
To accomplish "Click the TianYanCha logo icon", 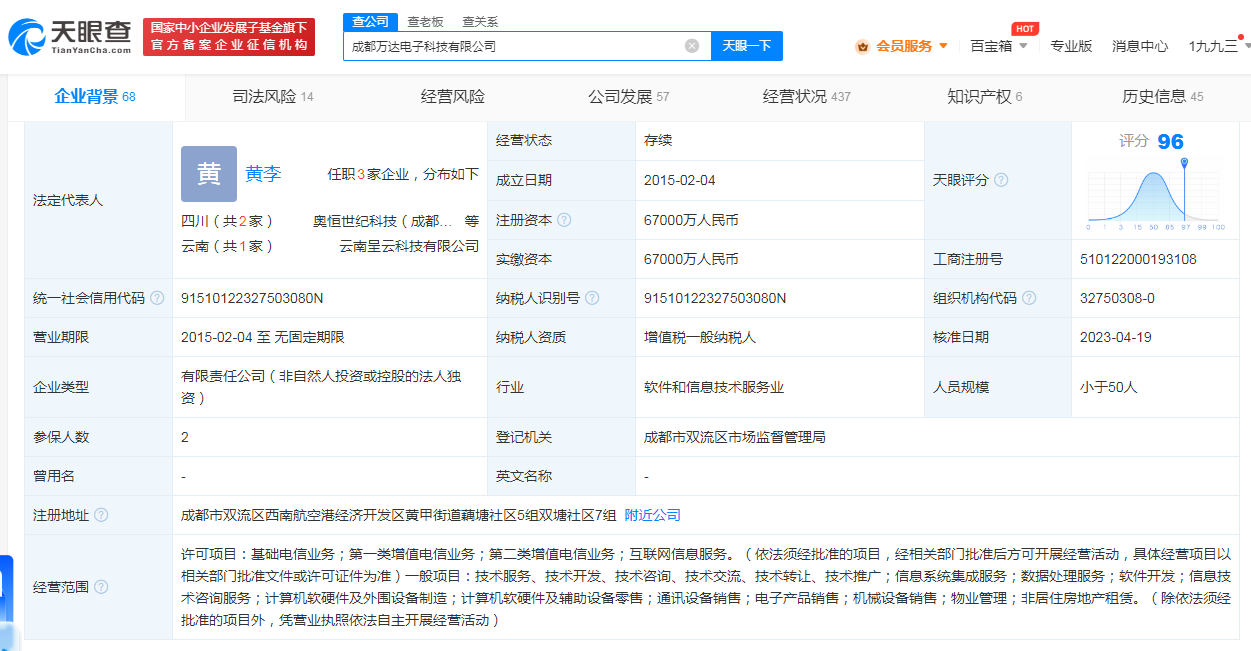I will 27,37.
